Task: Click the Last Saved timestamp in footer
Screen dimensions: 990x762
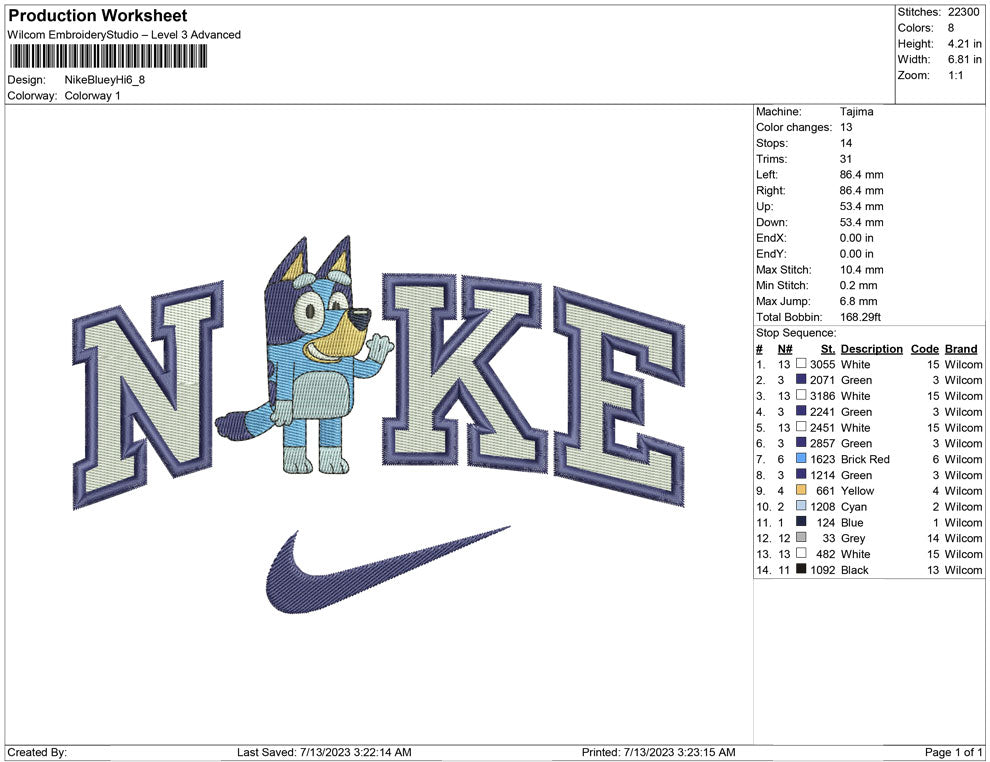Action: [325, 752]
